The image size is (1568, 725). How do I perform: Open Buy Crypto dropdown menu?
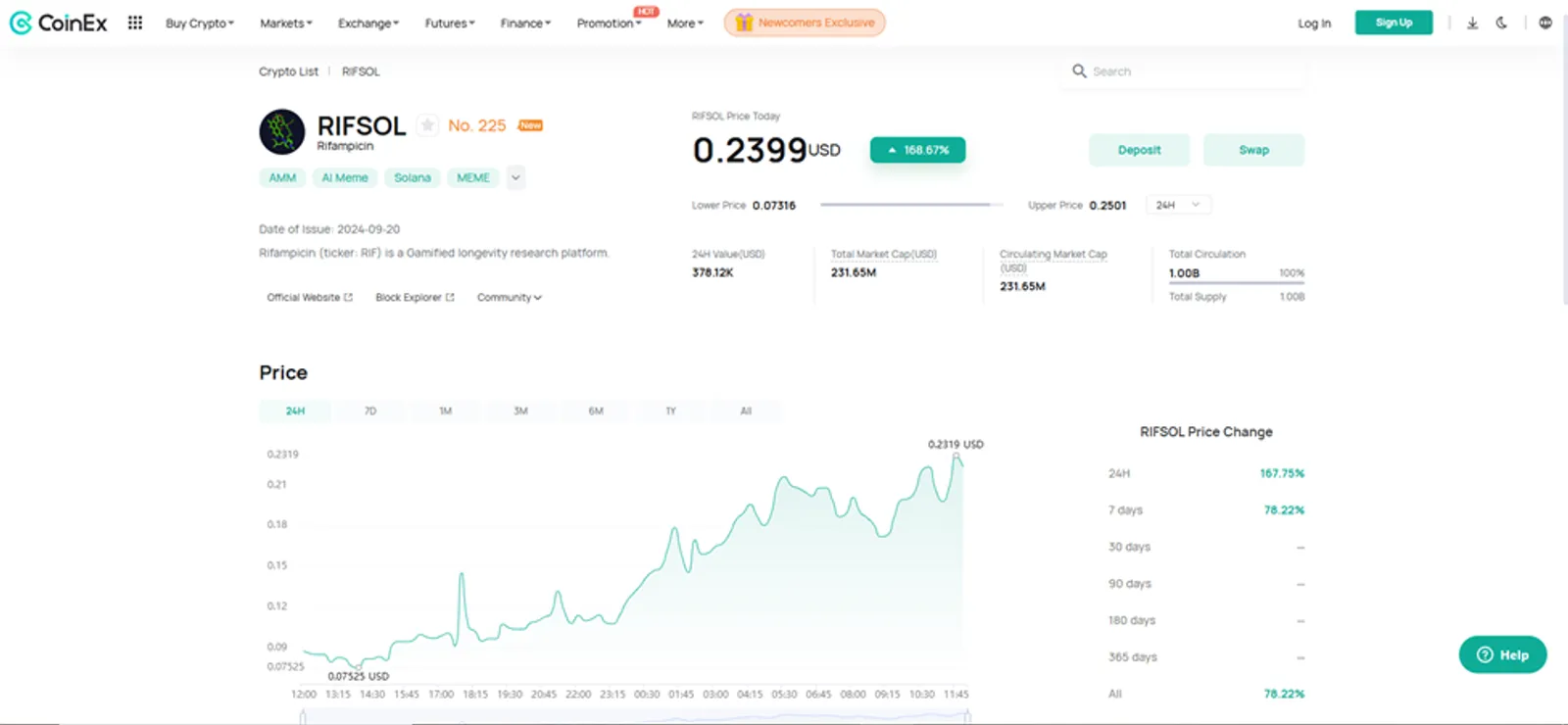pyautogui.click(x=200, y=23)
